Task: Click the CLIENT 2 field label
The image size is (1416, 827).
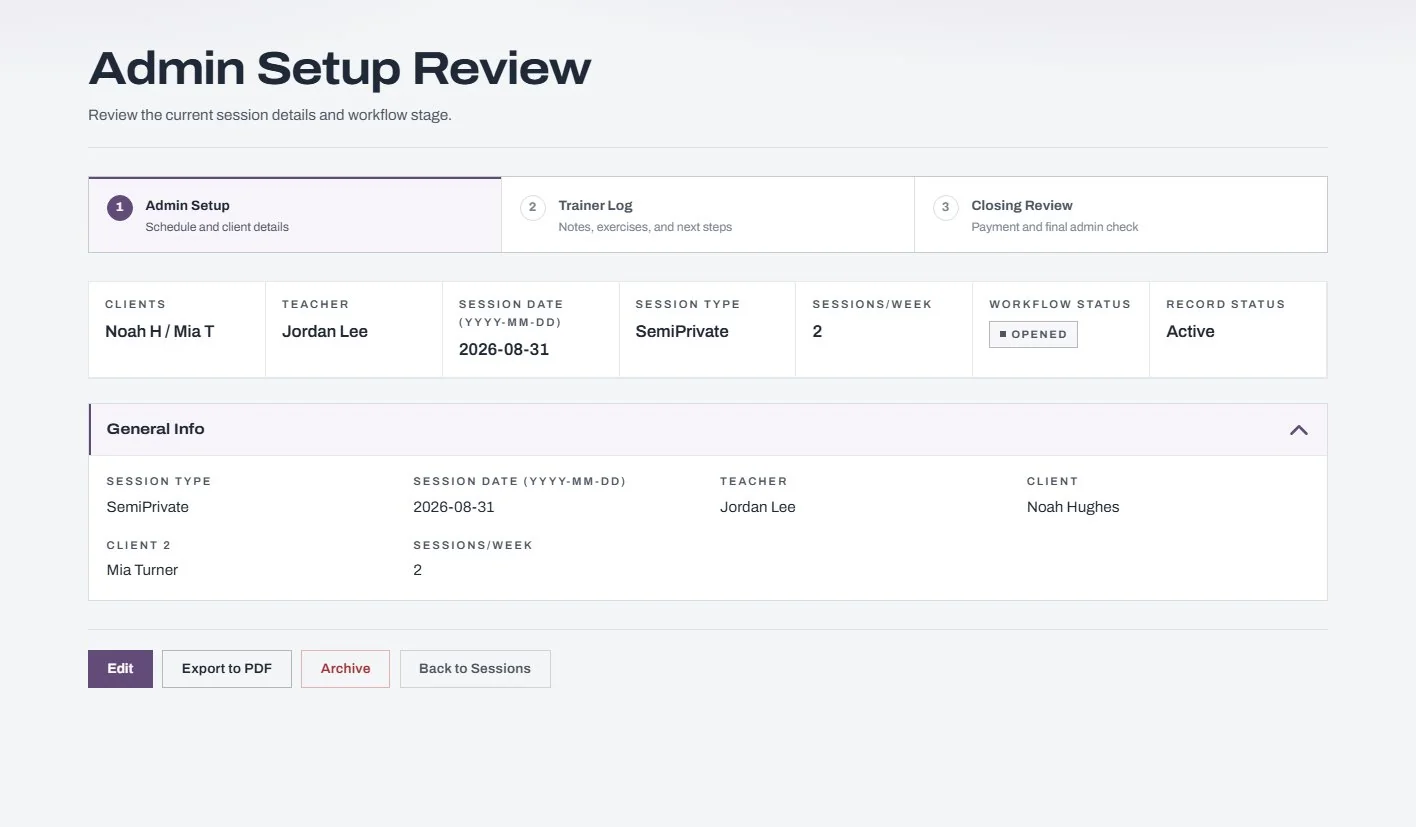Action: [x=139, y=545]
